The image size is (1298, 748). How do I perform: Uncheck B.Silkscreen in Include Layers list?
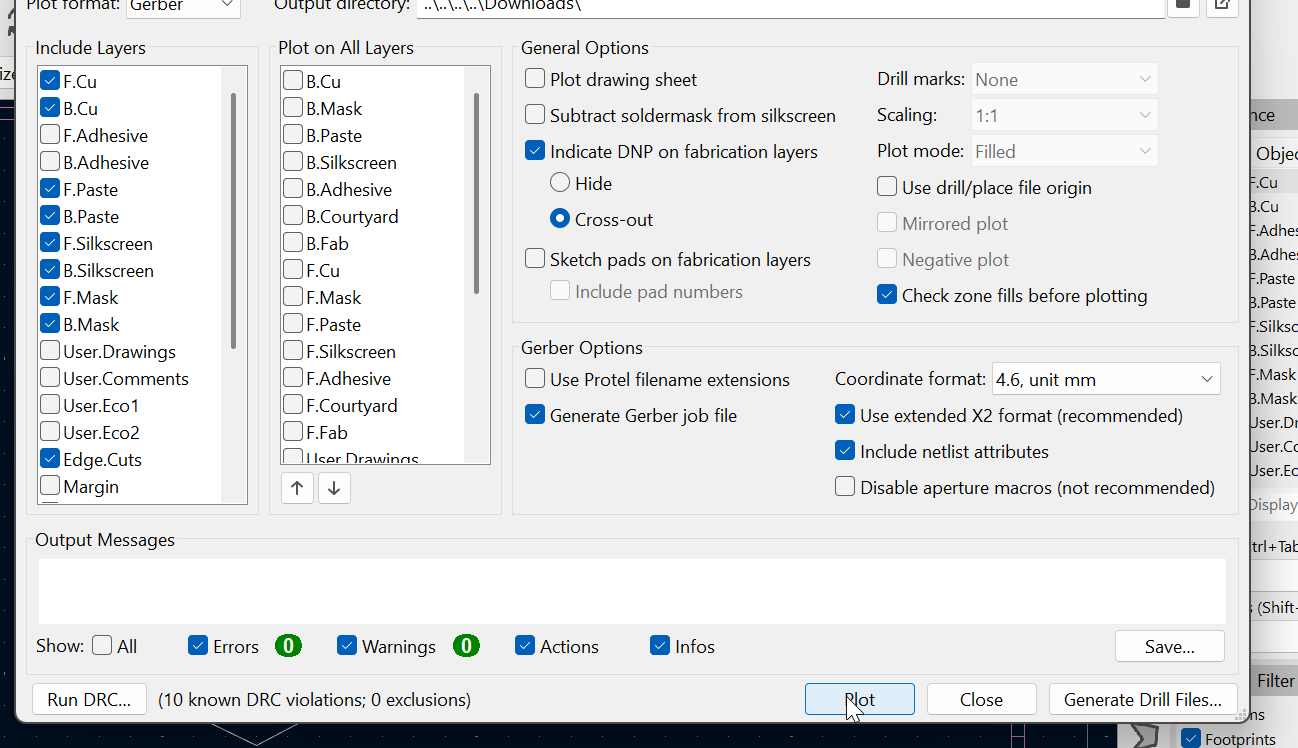pos(50,270)
